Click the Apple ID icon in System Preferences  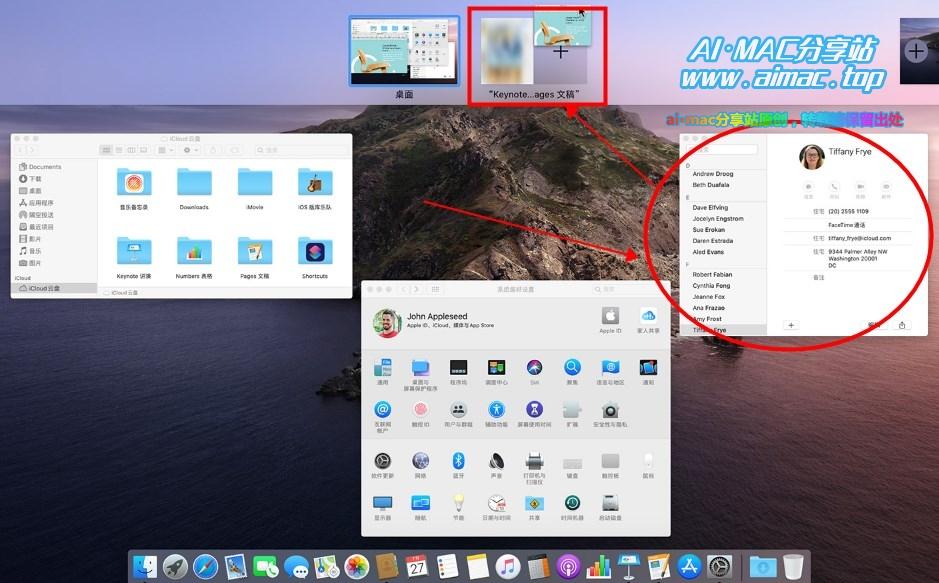click(610, 315)
